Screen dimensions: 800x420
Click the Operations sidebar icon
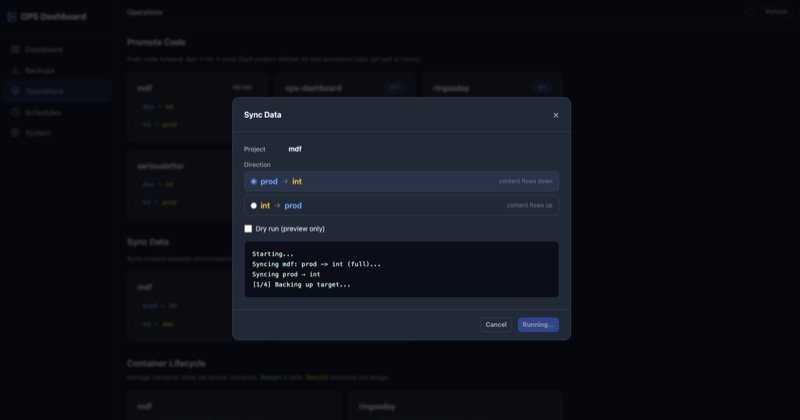[x=15, y=91]
